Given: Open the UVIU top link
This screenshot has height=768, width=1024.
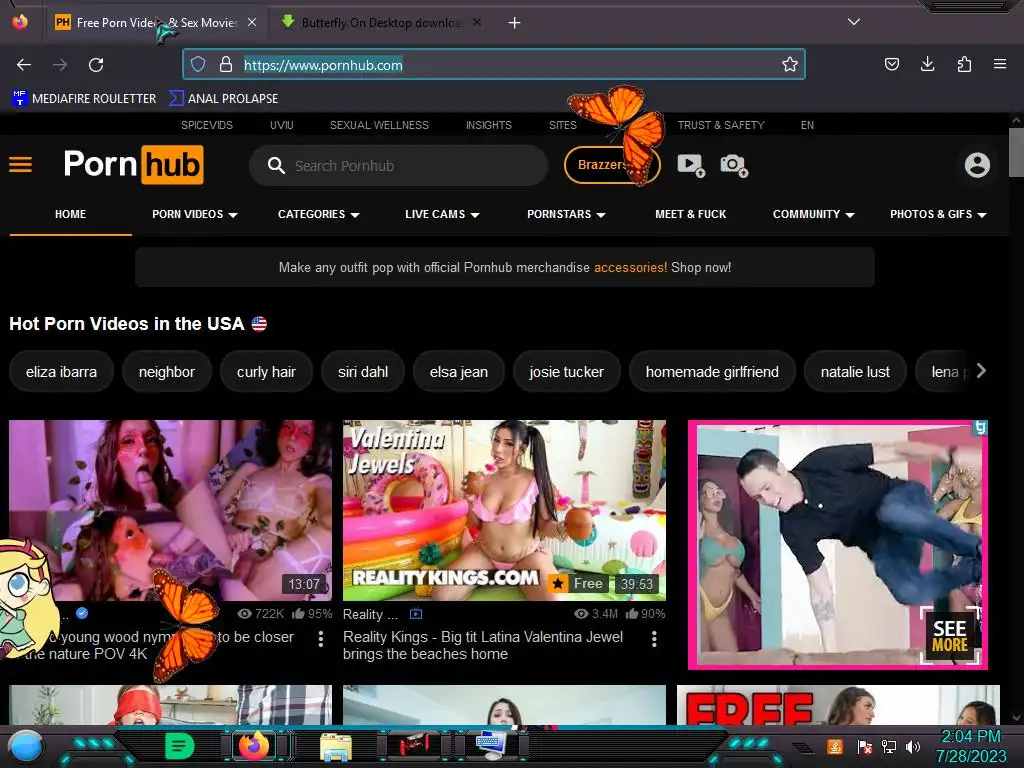Looking at the screenshot, I should click(x=281, y=125).
